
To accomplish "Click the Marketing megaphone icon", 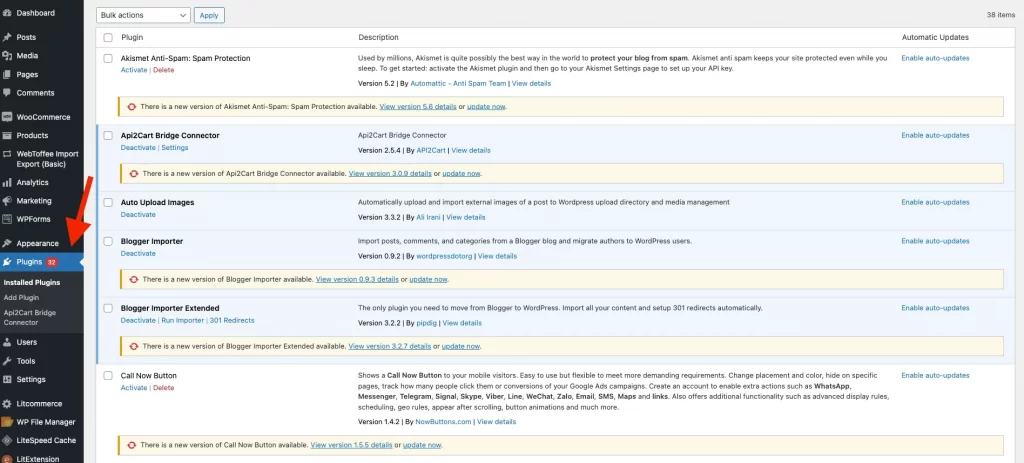I will [7, 200].
